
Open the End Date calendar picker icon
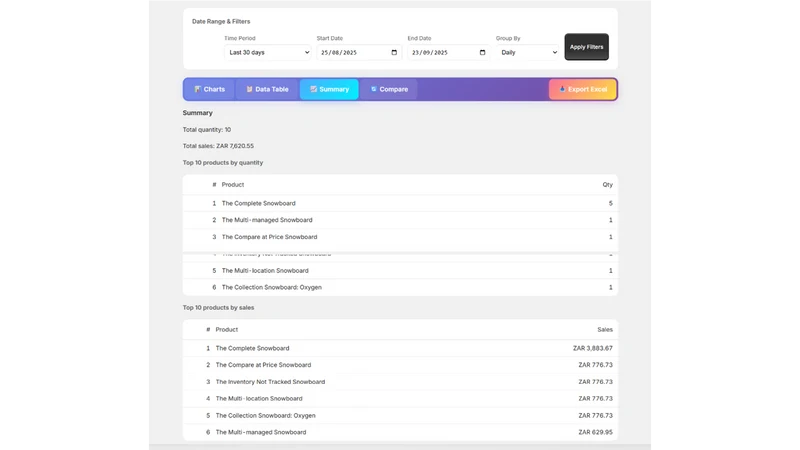pyautogui.click(x=482, y=53)
